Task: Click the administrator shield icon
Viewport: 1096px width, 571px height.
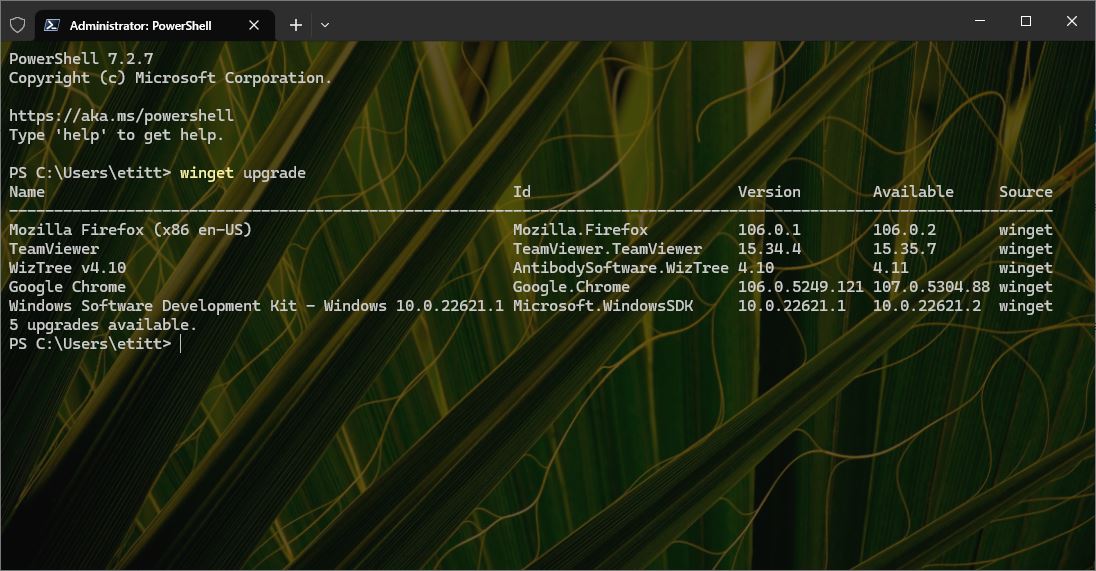Action: pyautogui.click(x=17, y=24)
